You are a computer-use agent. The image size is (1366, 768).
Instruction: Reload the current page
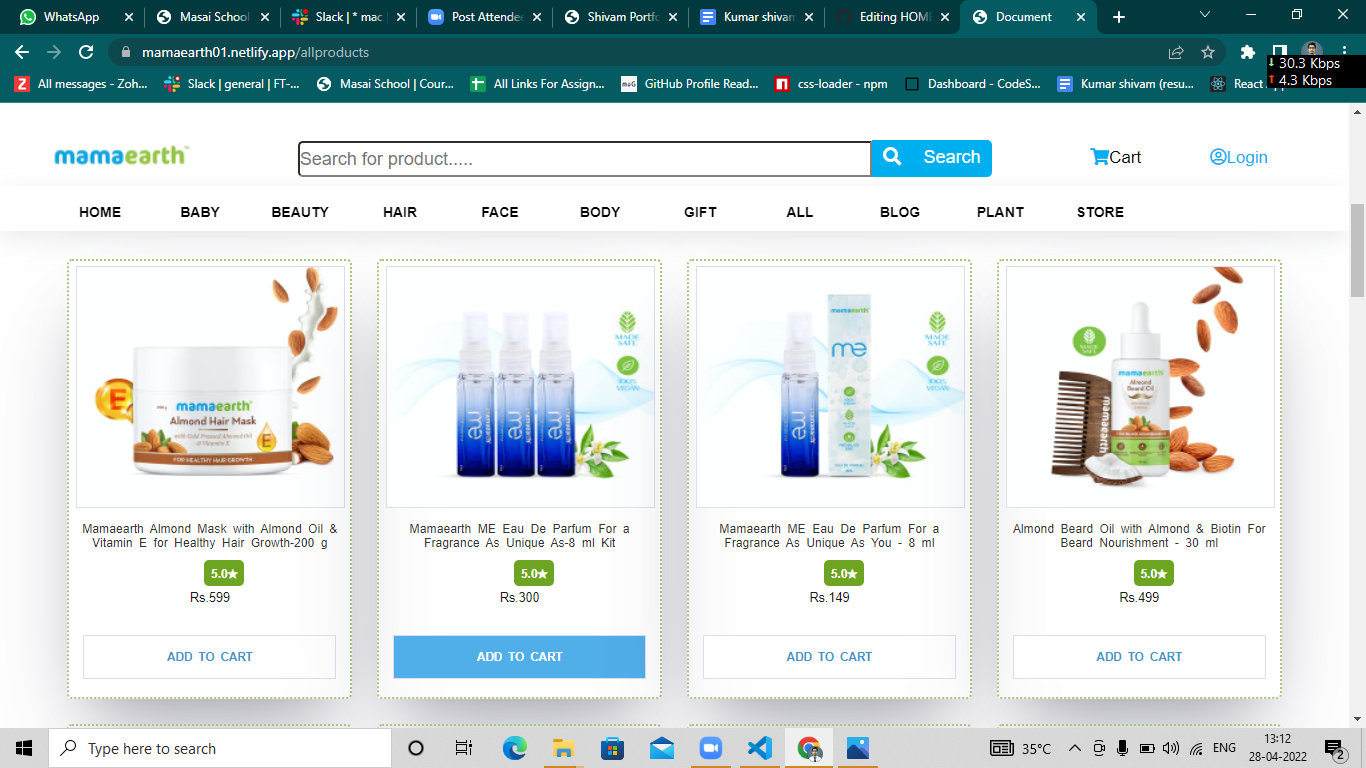click(86, 52)
